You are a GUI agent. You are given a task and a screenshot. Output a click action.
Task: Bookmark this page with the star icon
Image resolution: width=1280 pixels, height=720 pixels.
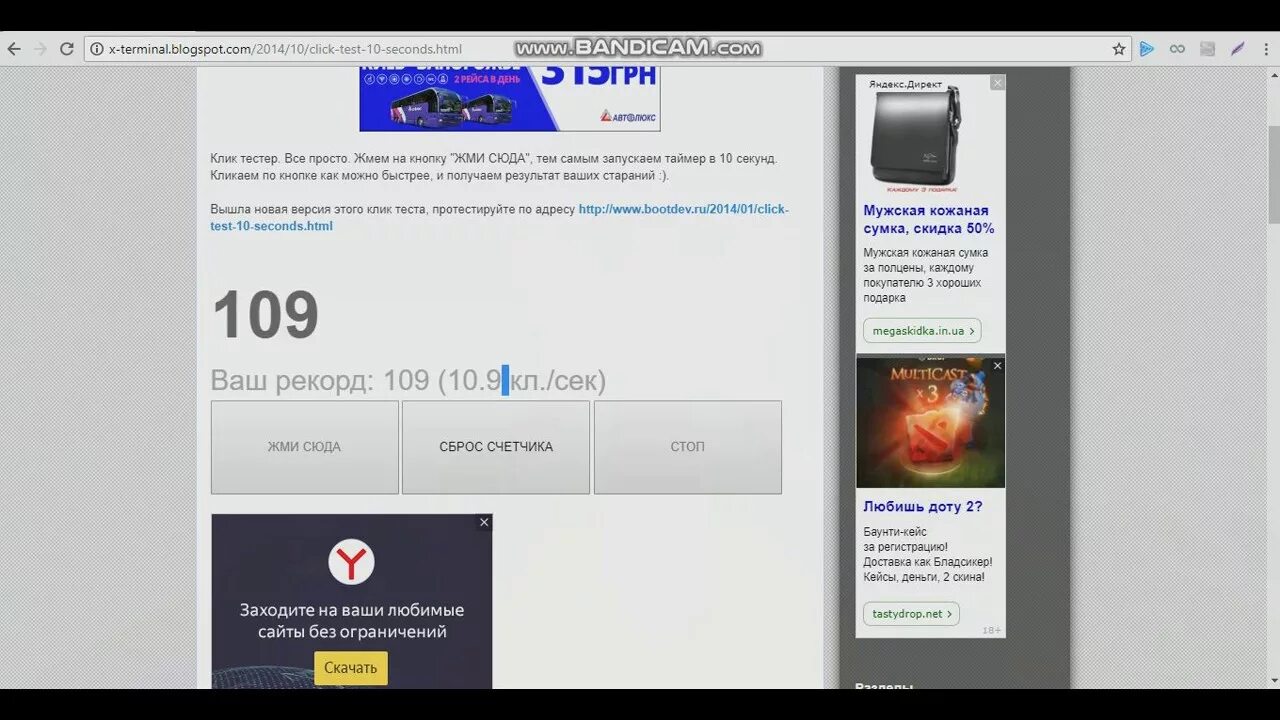(1119, 48)
